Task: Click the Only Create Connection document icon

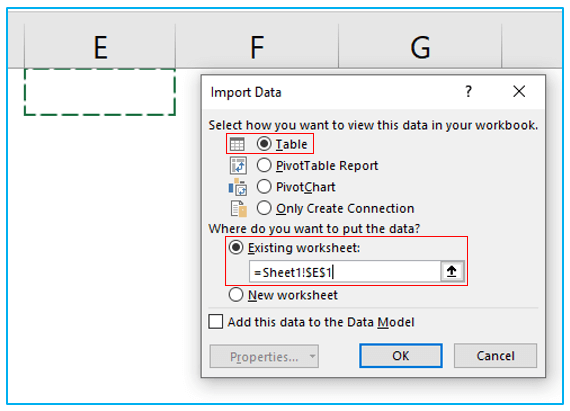Action: 238,209
